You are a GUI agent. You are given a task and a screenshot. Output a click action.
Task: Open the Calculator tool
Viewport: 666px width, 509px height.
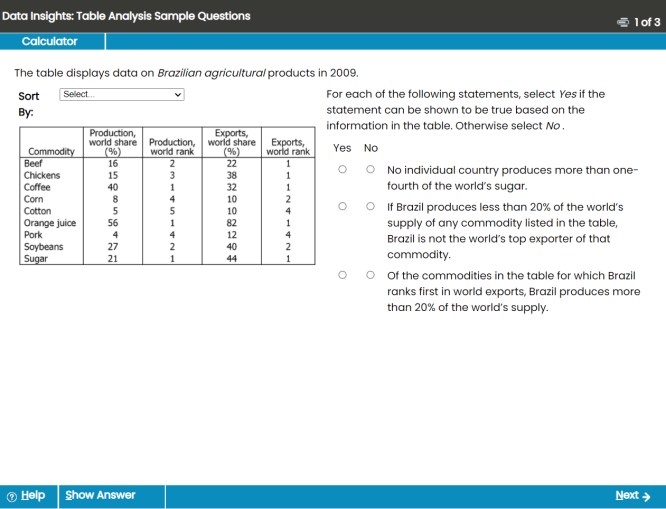[50, 41]
